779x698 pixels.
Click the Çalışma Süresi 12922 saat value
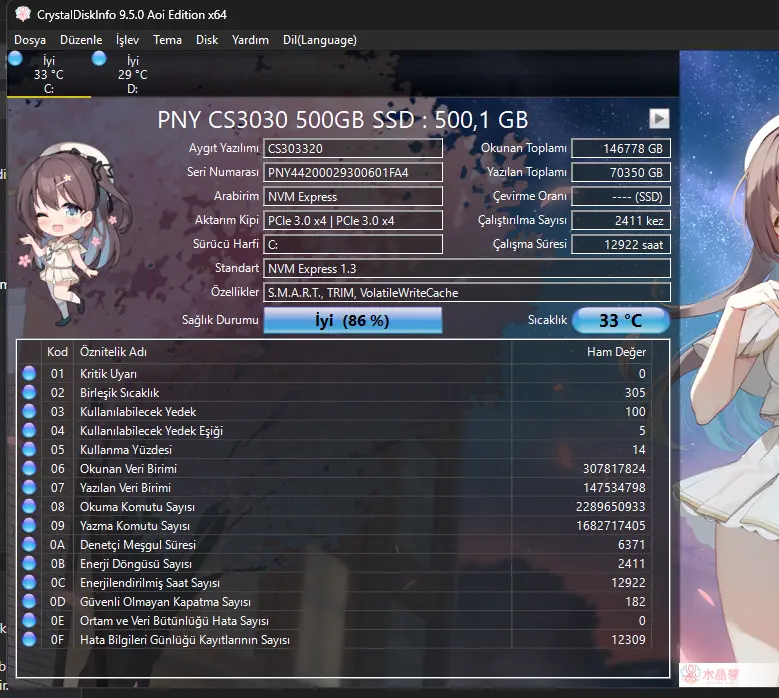[621, 244]
